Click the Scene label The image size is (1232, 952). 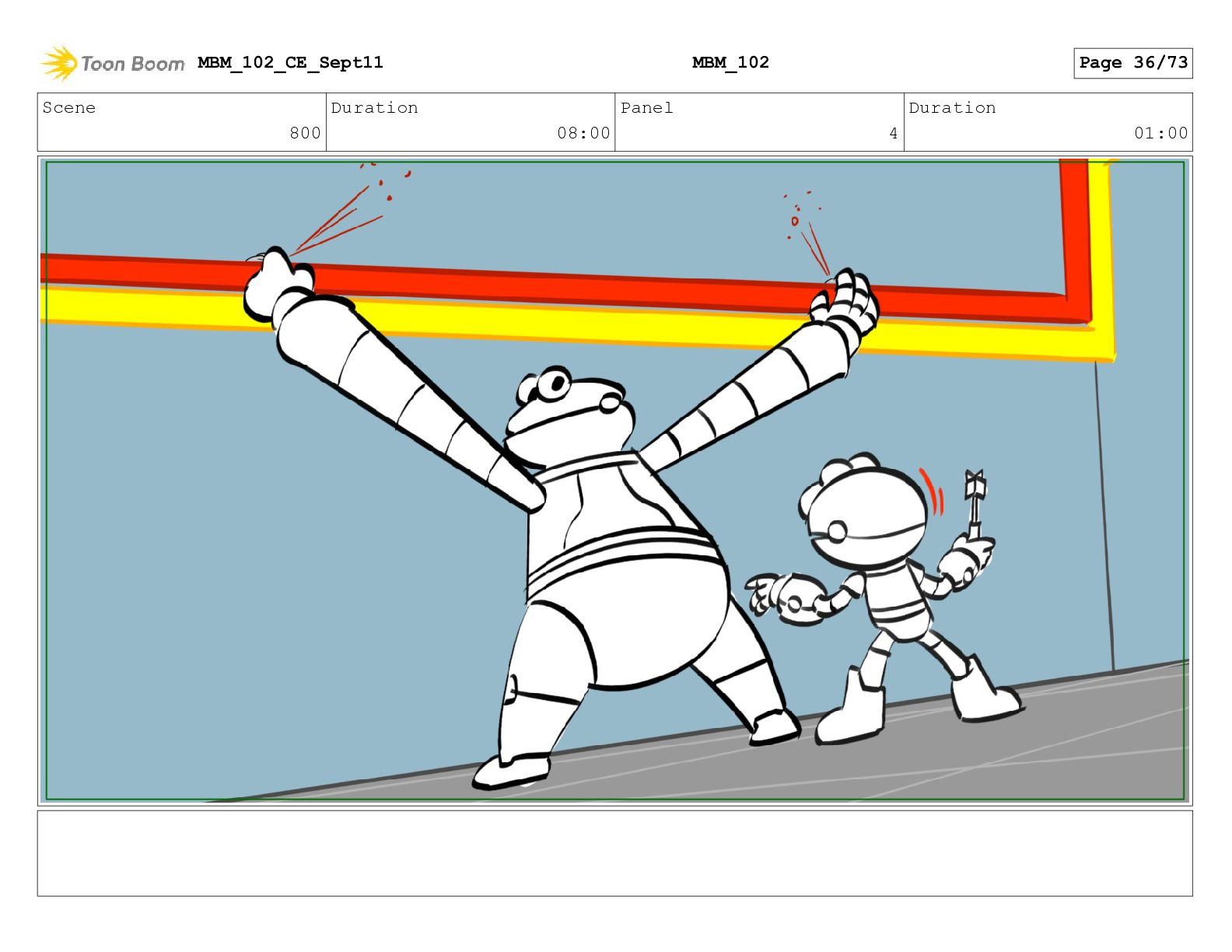tap(69, 108)
